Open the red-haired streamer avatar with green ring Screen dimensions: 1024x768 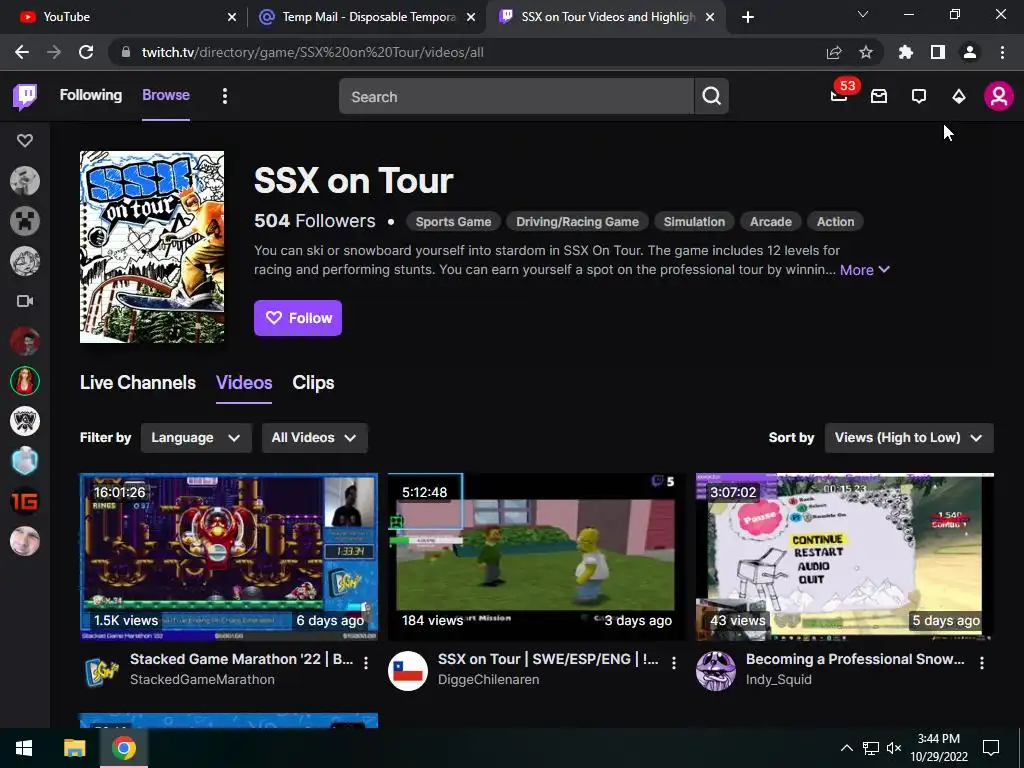pos(25,381)
